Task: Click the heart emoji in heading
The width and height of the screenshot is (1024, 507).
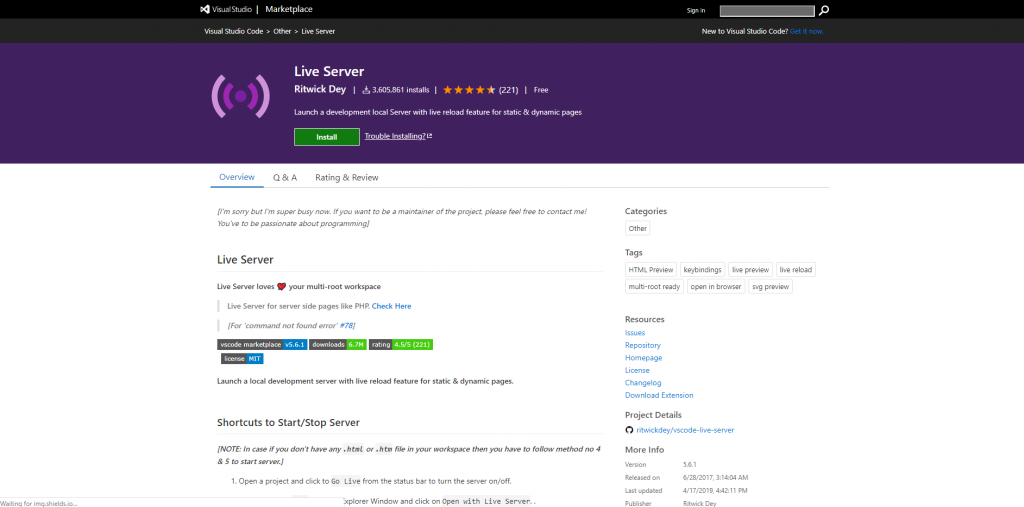Action: 281,286
